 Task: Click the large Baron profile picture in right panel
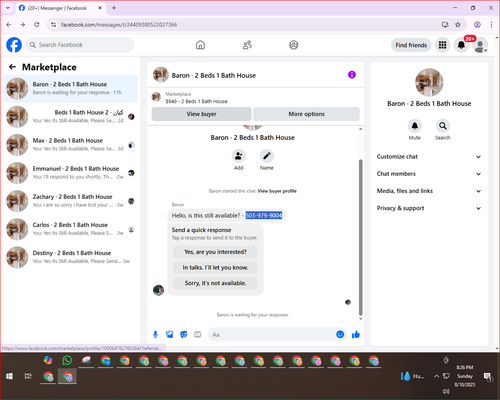coord(429,82)
